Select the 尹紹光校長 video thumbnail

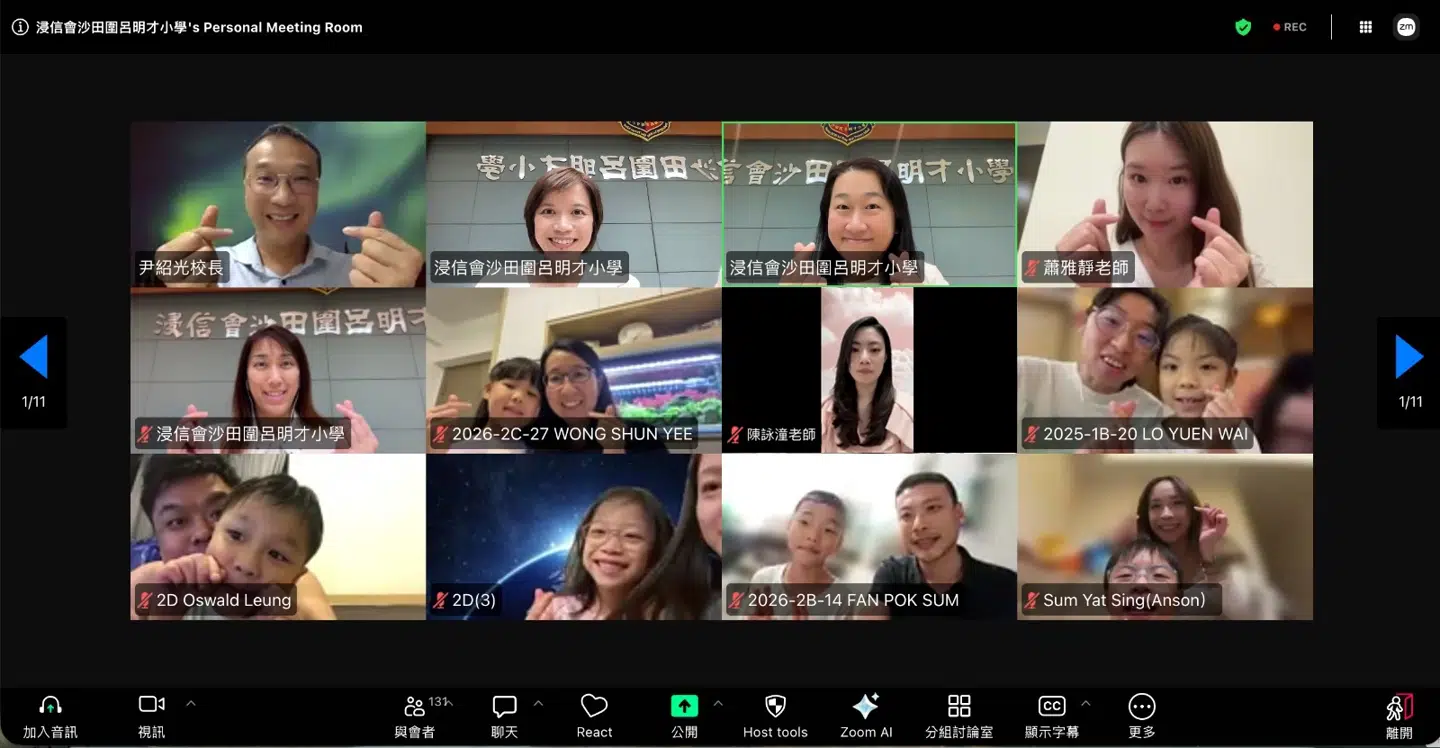click(278, 204)
